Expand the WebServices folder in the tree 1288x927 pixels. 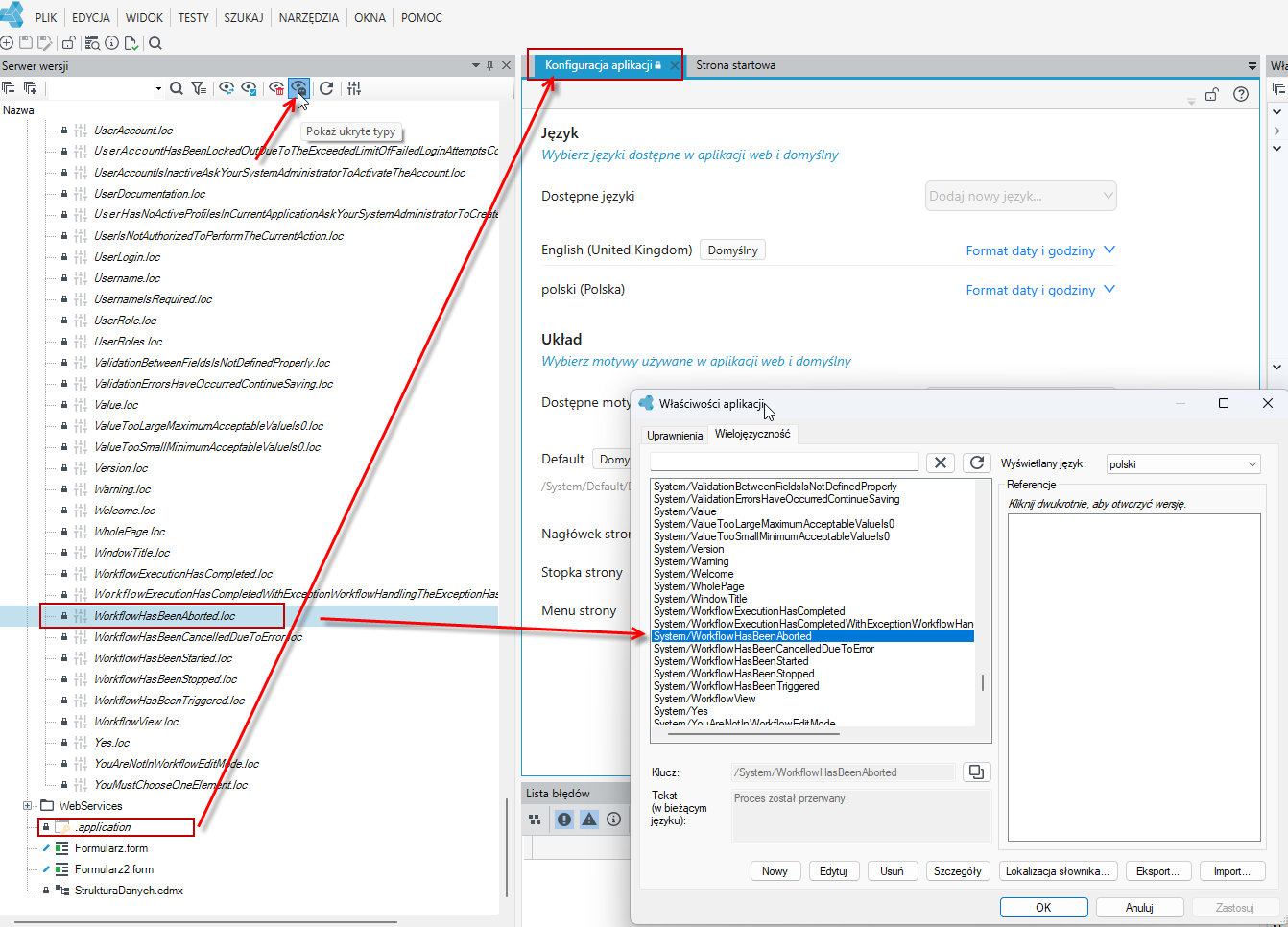pos(28,806)
